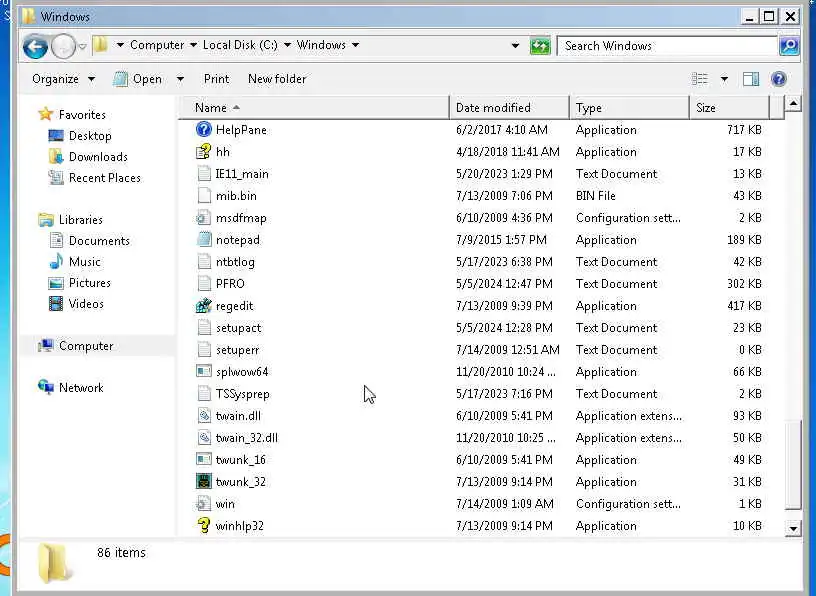The image size is (816, 596).
Task: Select Downloads under Favorites
Action: [x=98, y=157]
